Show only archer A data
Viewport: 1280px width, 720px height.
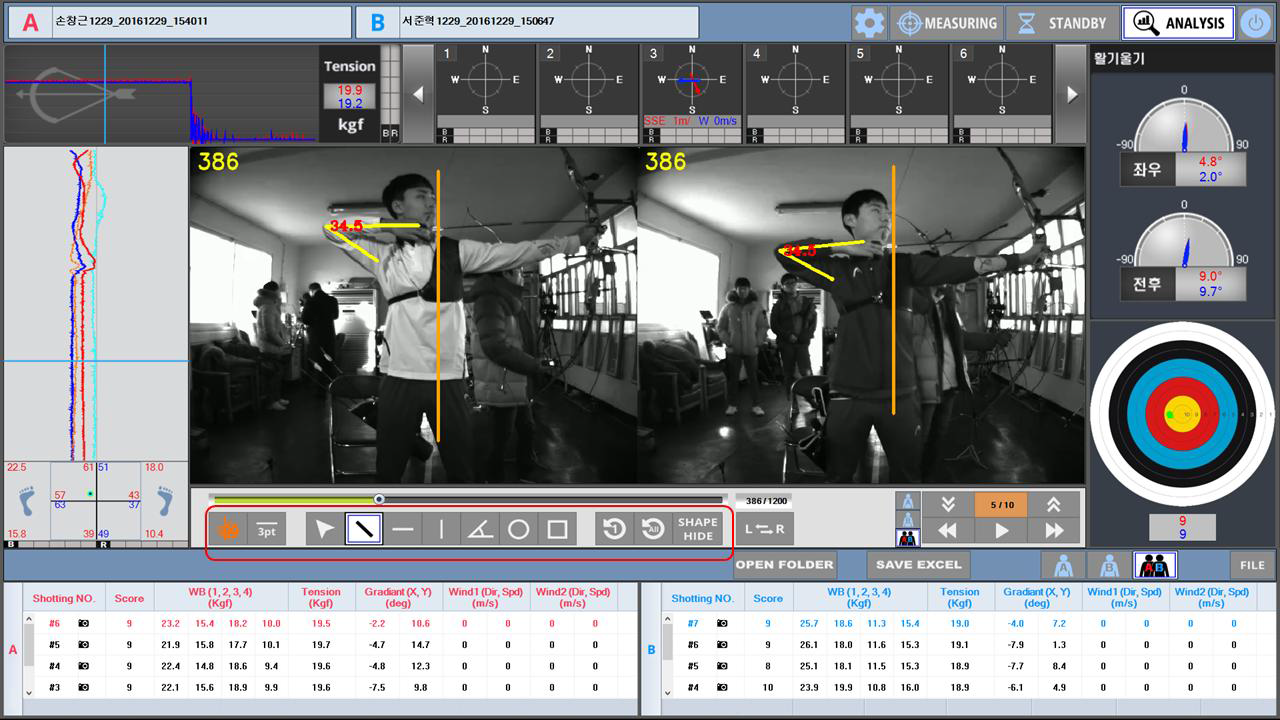[x=1063, y=565]
